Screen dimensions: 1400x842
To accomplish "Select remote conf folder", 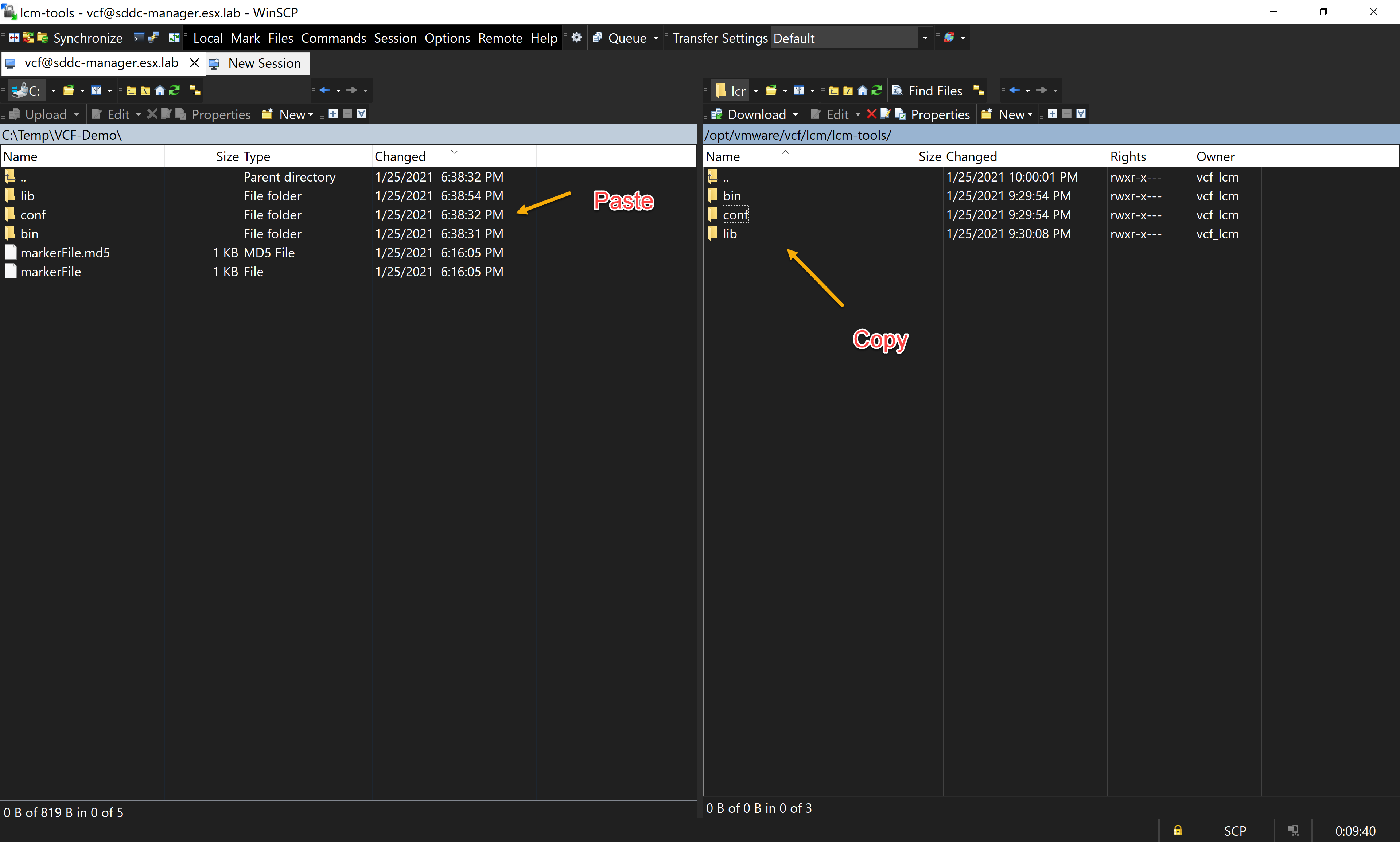I will click(735, 215).
